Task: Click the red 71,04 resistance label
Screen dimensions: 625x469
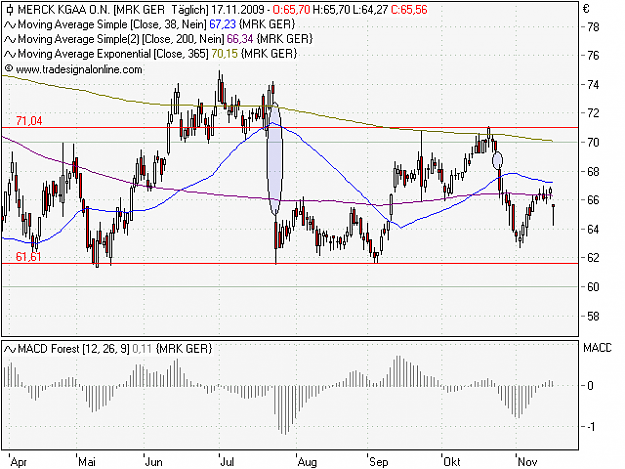Action: tap(29, 121)
